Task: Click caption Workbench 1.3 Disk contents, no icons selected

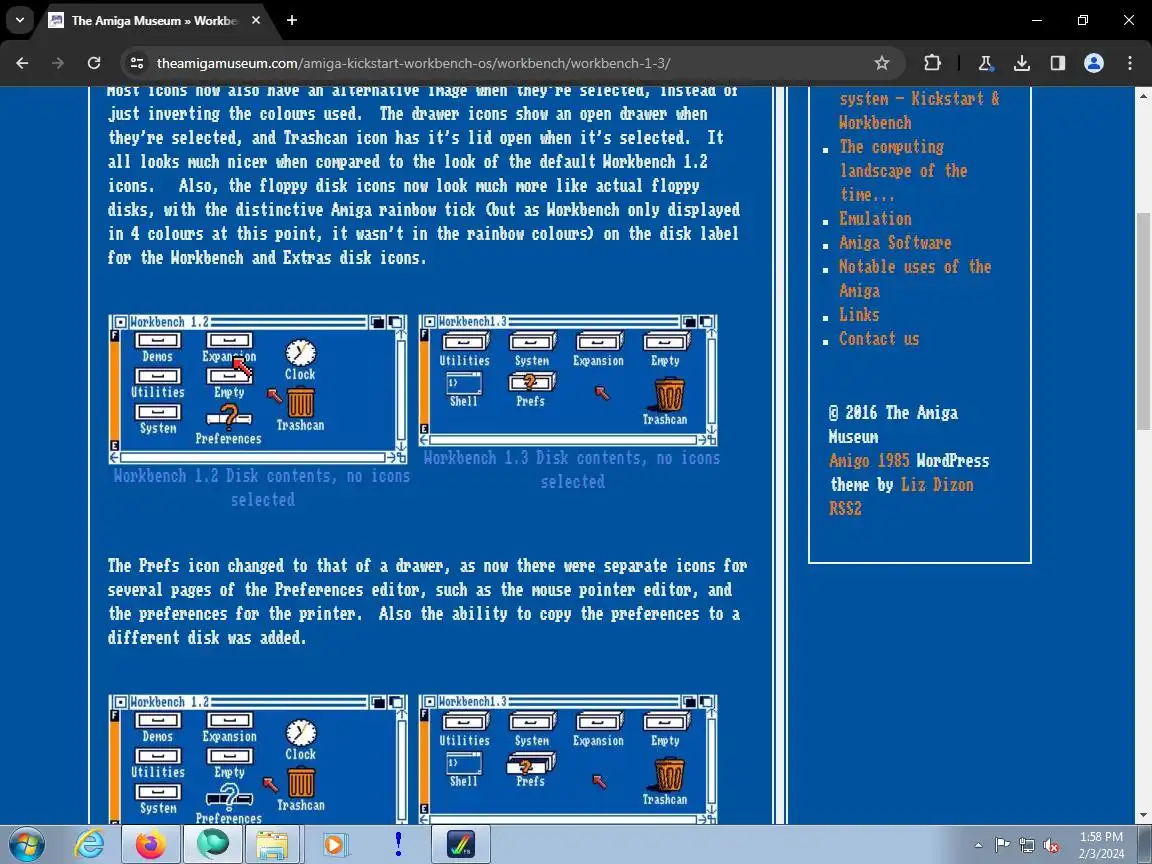Action: point(572,469)
